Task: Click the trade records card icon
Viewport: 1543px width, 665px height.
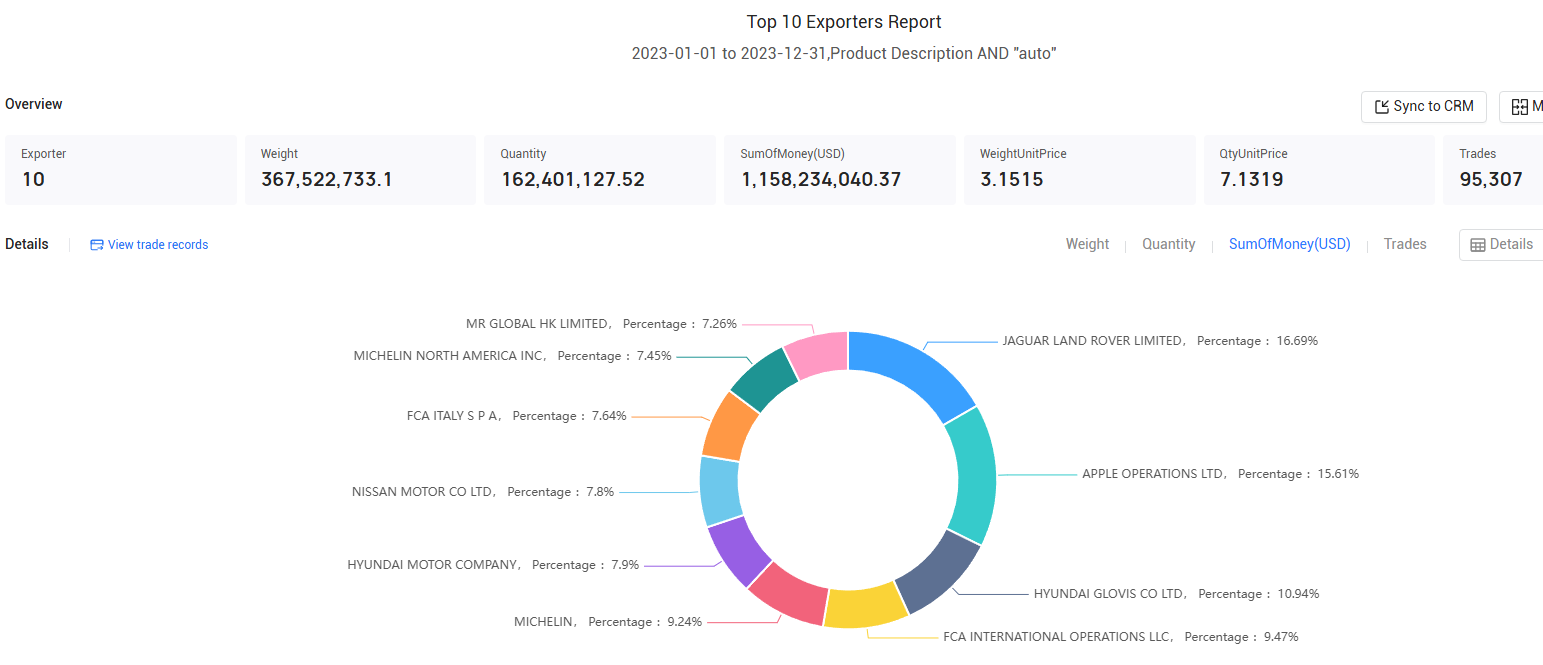Action: (97, 245)
